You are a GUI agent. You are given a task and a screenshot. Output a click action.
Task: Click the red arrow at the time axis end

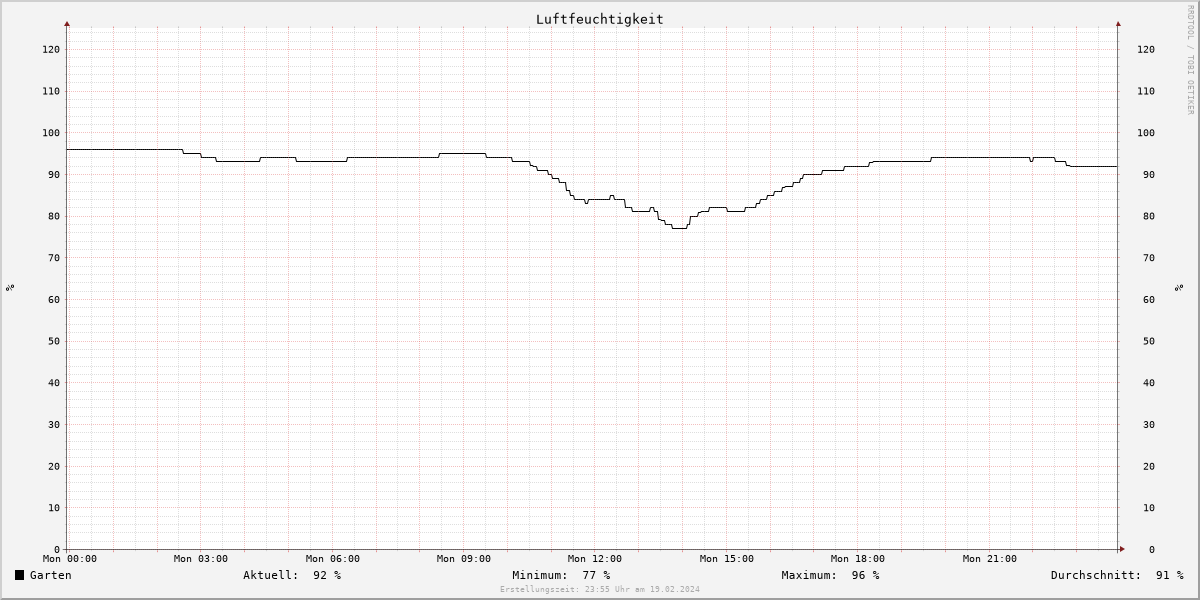[1122, 549]
